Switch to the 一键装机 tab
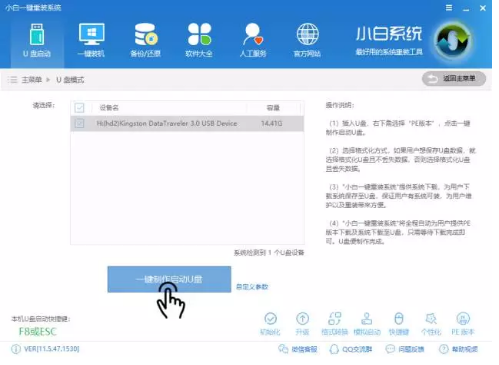Viewport: 499px width, 365px height. coord(91,41)
